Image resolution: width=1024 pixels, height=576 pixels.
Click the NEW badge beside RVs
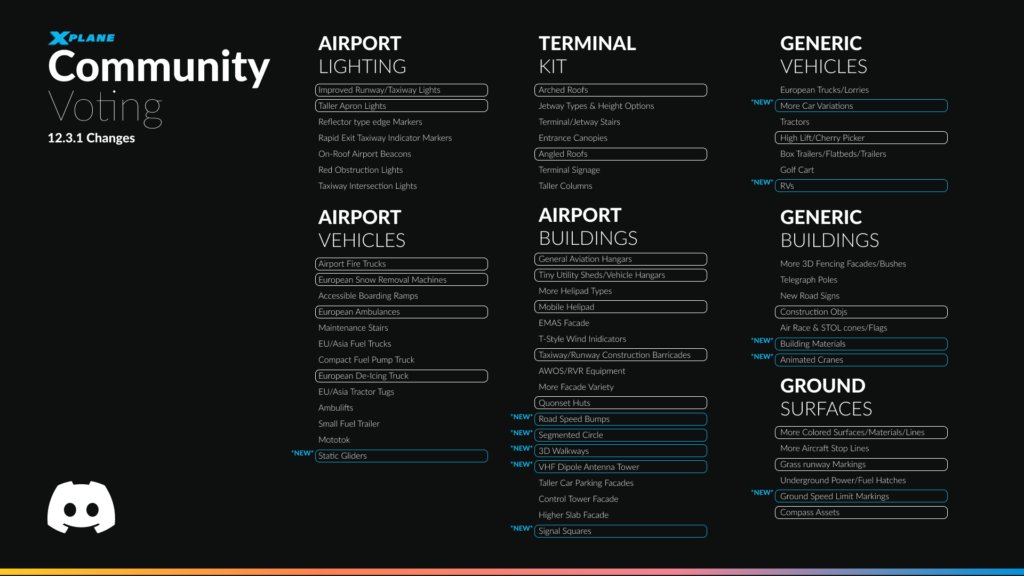point(760,183)
